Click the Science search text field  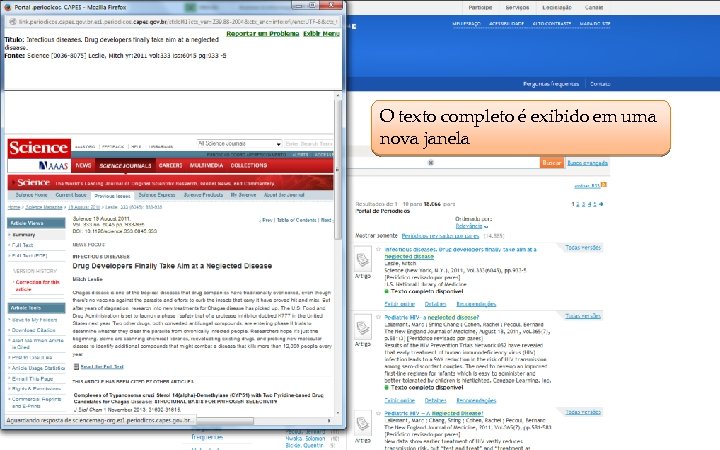click(x=309, y=144)
